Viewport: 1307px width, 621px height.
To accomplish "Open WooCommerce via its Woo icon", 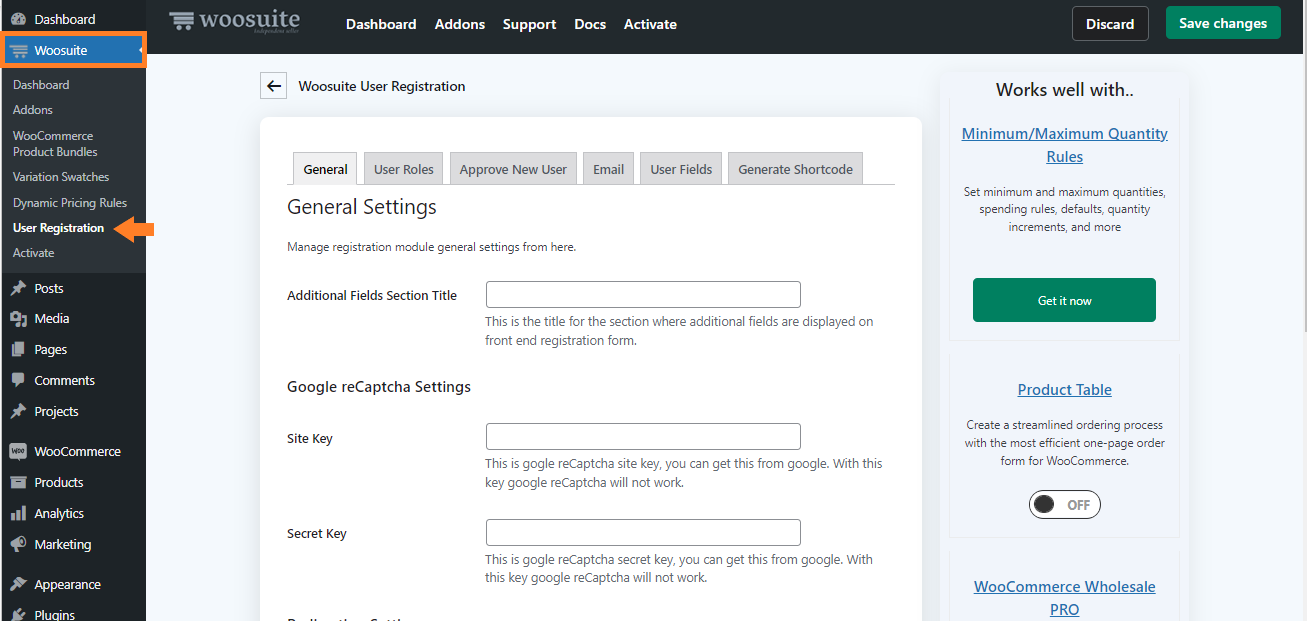I will tap(18, 452).
